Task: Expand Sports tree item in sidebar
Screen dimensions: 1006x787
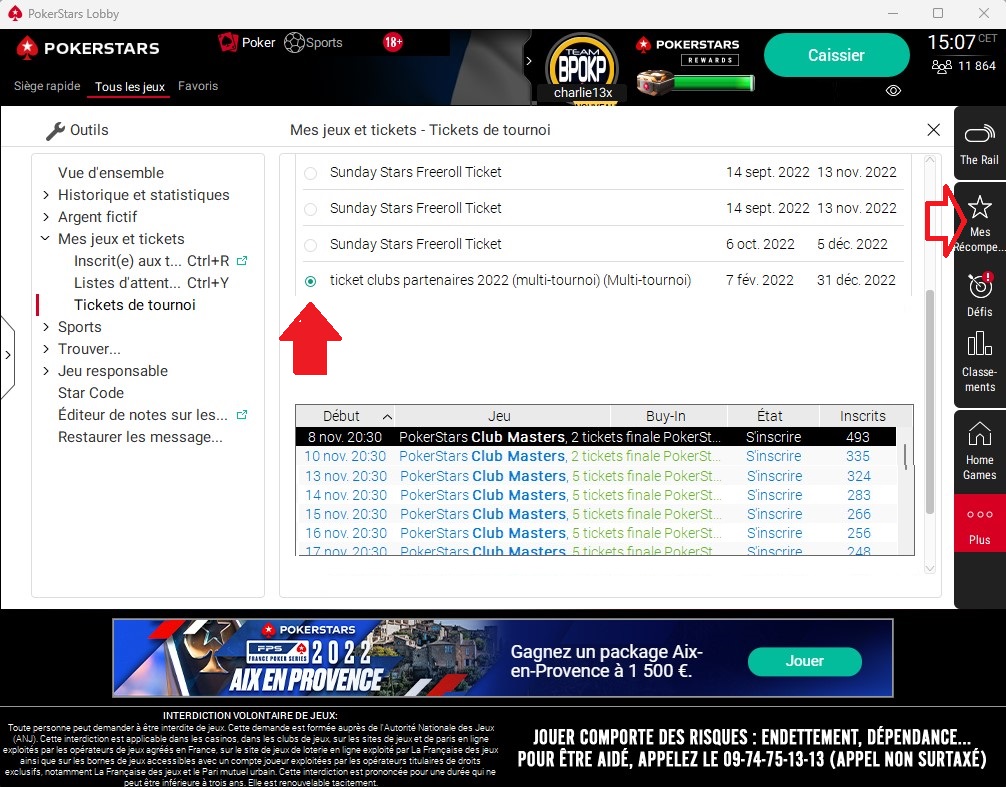Action: [x=46, y=327]
